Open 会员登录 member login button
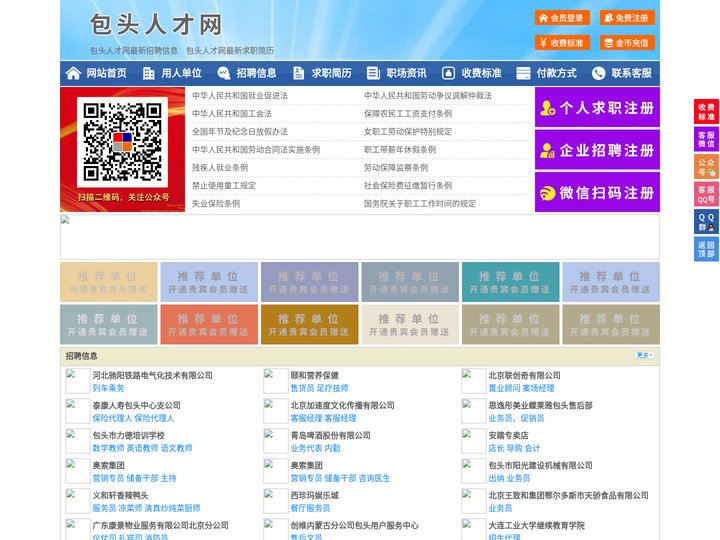Image resolution: width=720 pixels, height=540 pixels. click(x=562, y=18)
